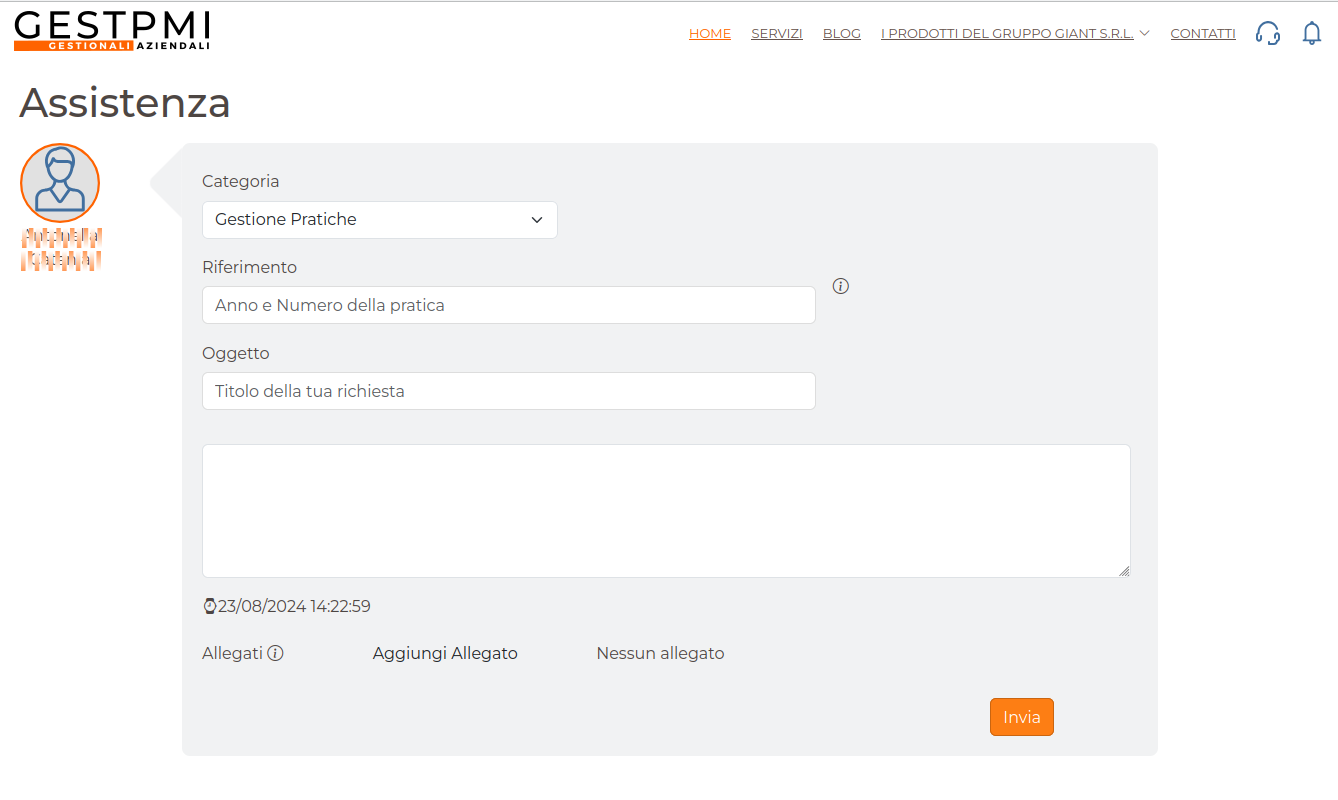Open the BLOG section

click(841, 33)
